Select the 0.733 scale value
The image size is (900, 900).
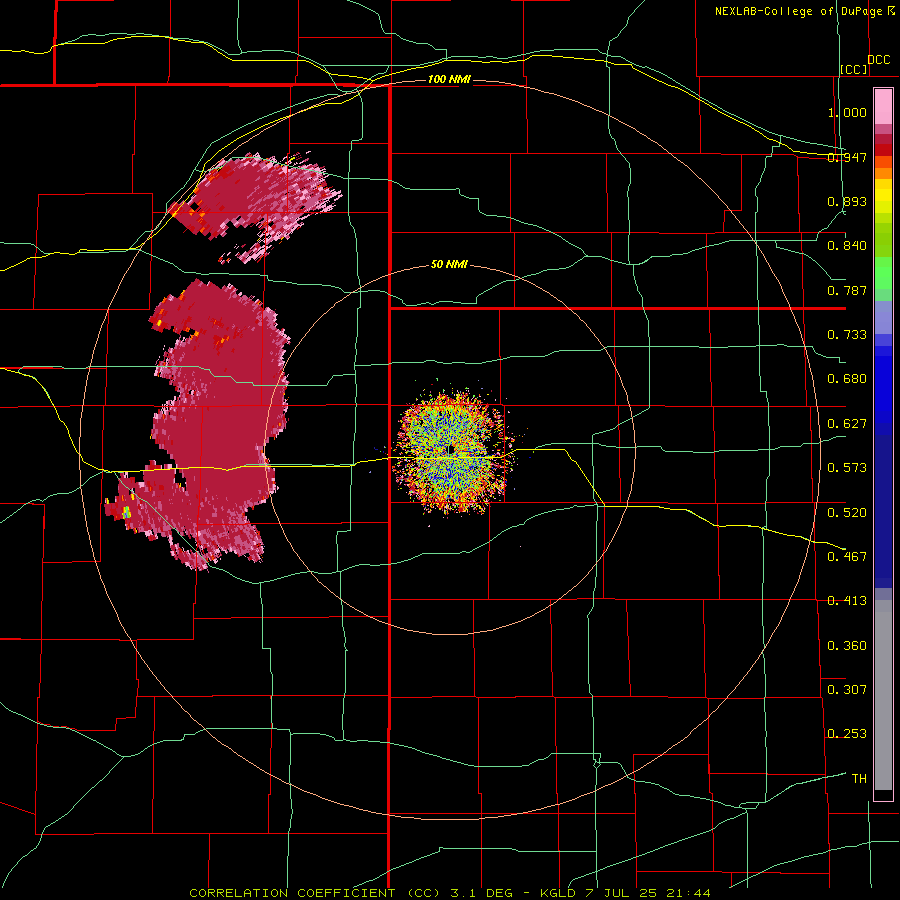[847, 335]
